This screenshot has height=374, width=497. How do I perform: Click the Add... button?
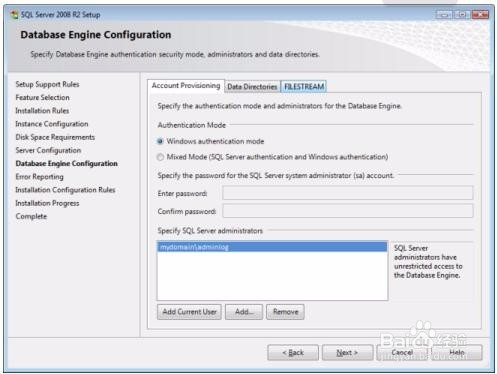pos(244,312)
